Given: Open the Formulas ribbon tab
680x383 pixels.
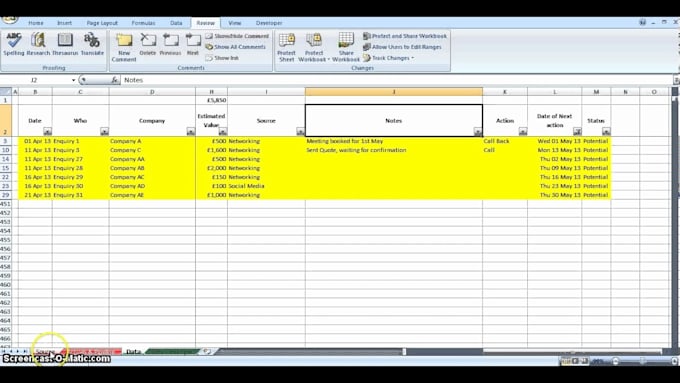Looking at the screenshot, I should click(x=143, y=23).
